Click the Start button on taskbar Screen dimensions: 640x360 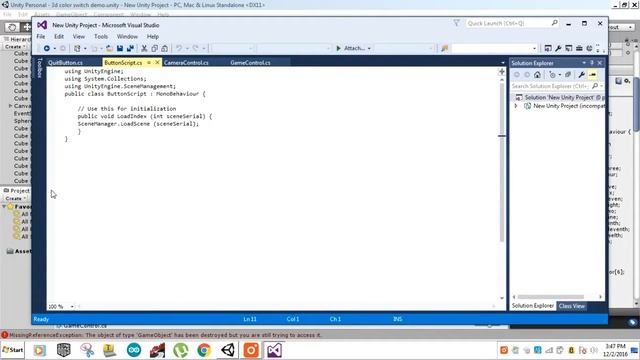tap(13, 350)
